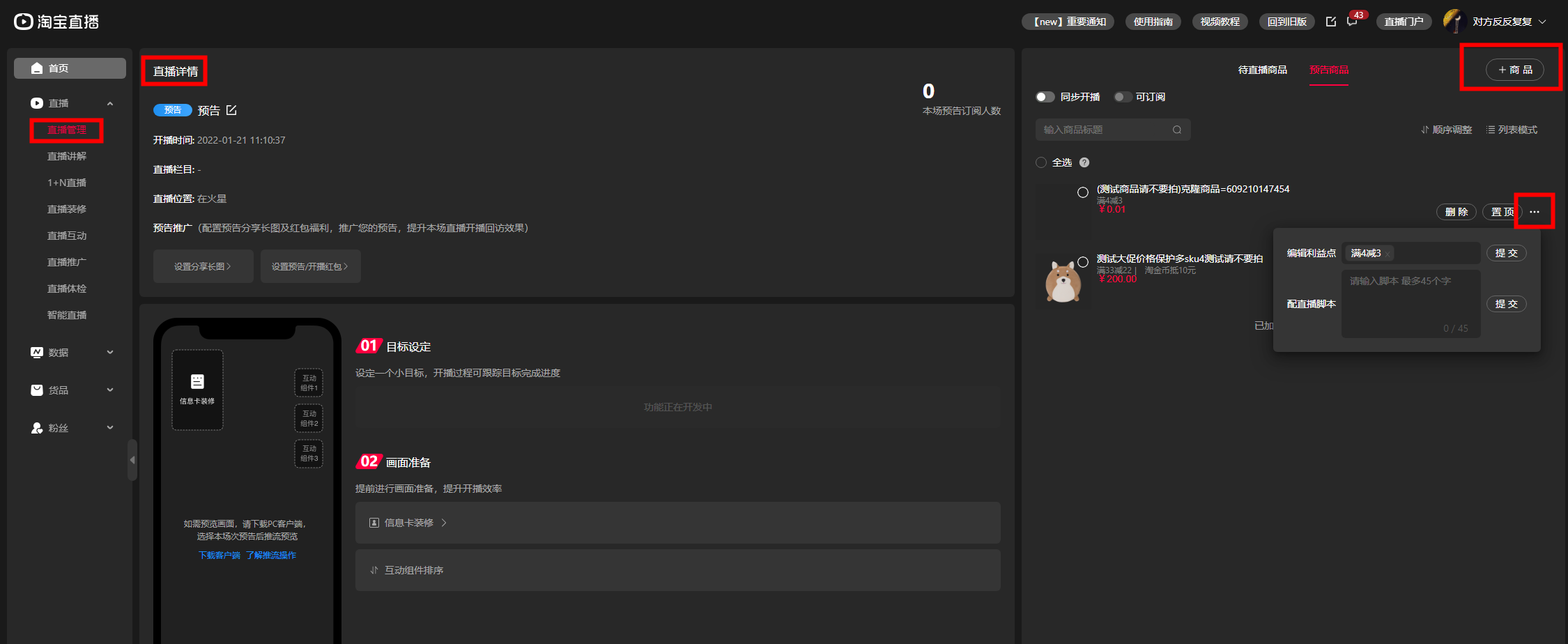Click 了解推流操作 link
The width and height of the screenshot is (1568, 644).
(x=271, y=555)
